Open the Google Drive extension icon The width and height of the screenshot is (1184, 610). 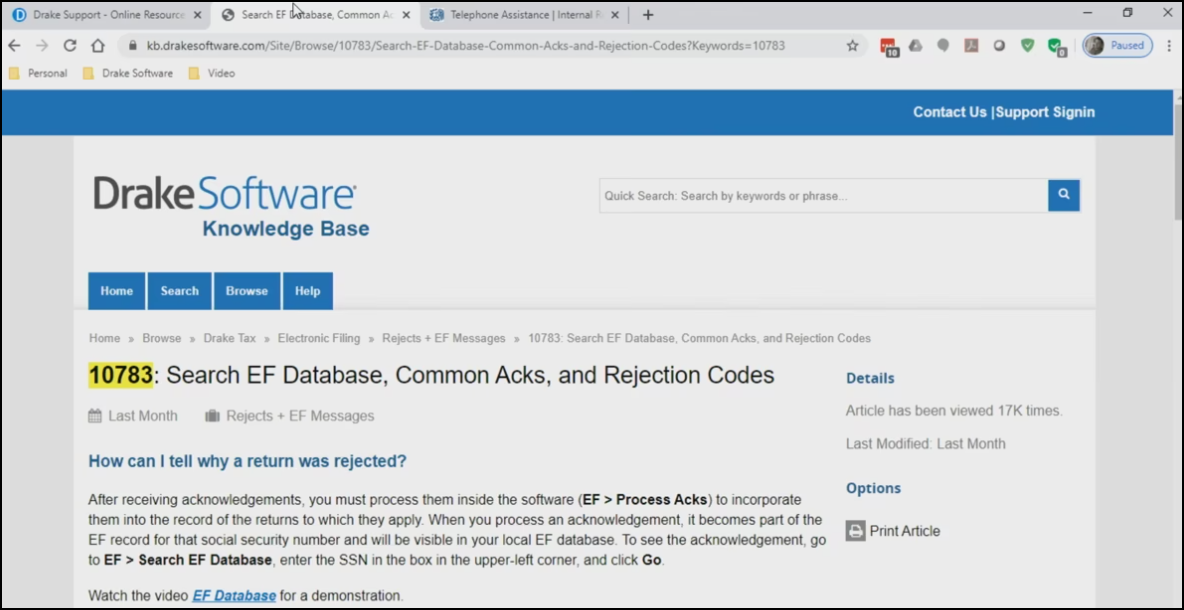(x=915, y=45)
